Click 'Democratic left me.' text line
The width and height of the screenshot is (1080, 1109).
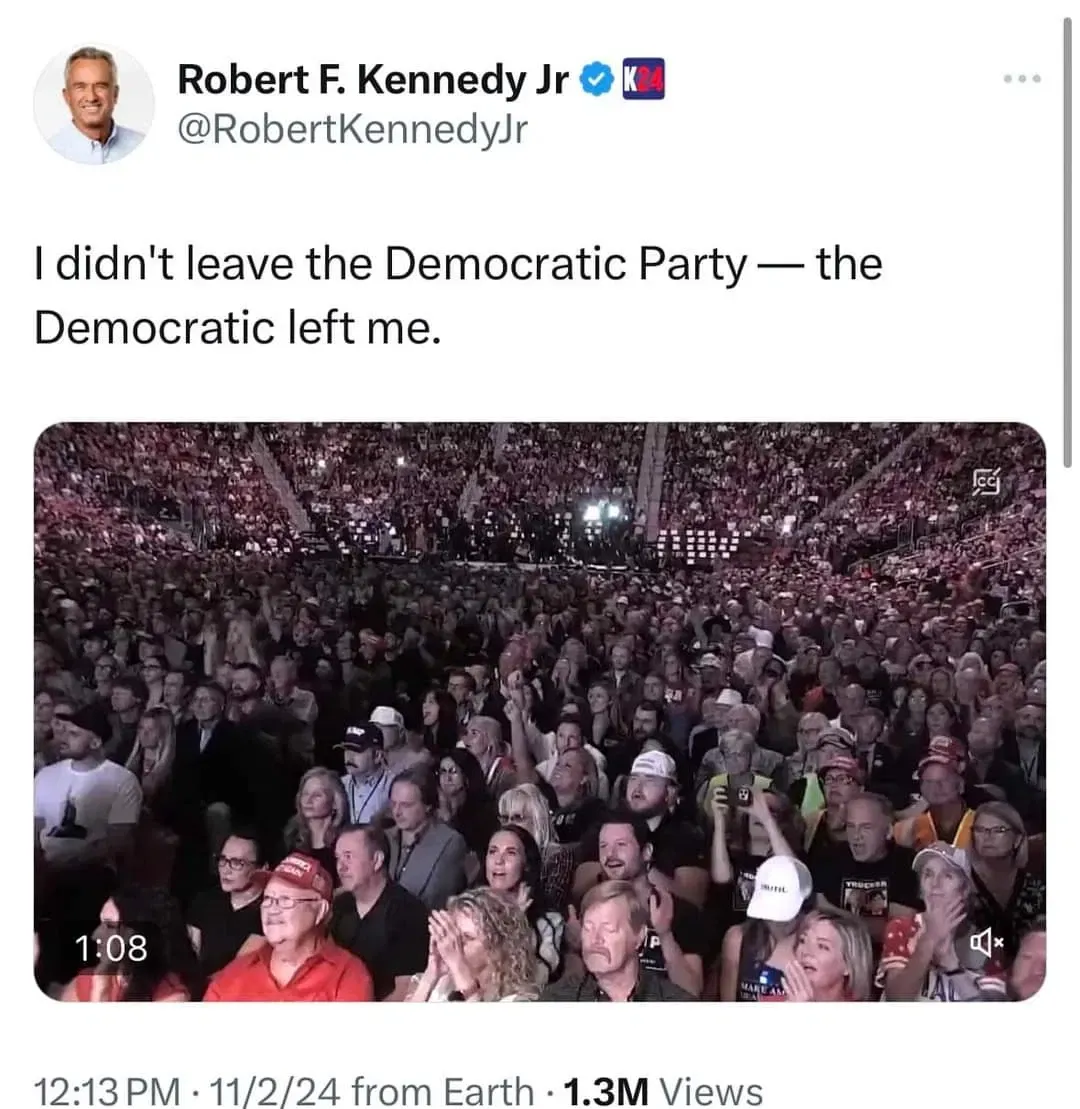tap(238, 328)
